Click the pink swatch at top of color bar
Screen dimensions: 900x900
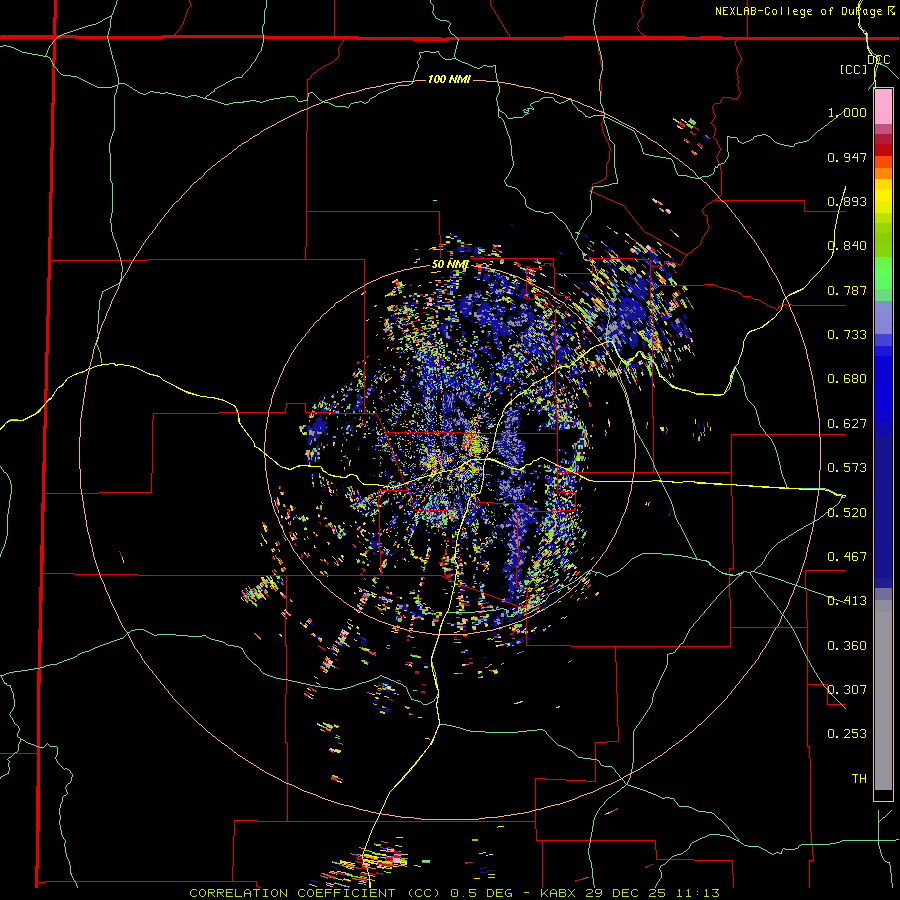coord(883,107)
